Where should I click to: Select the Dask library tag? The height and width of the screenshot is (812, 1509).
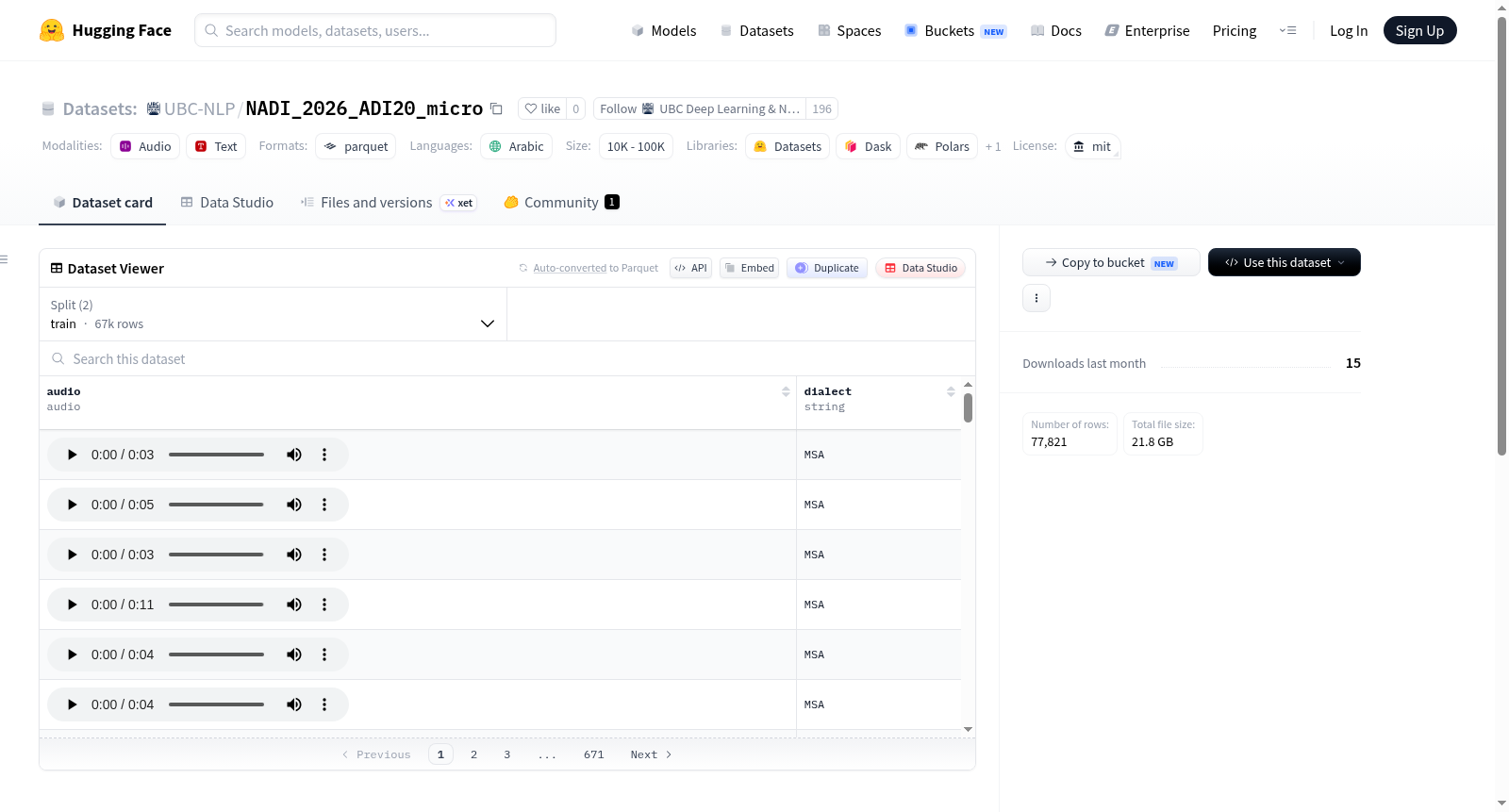pyautogui.click(x=868, y=146)
